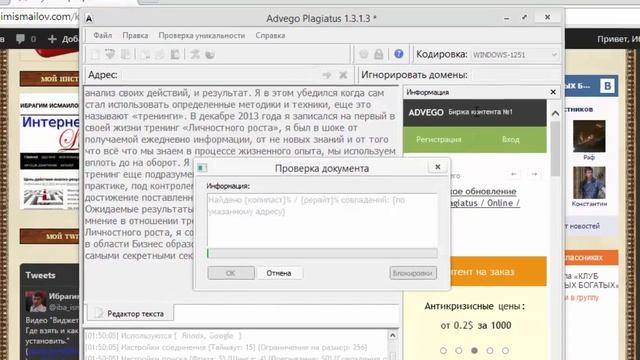Click the Регистрация link in Advego panel
The width and height of the screenshot is (640, 360).
click(x=438, y=140)
